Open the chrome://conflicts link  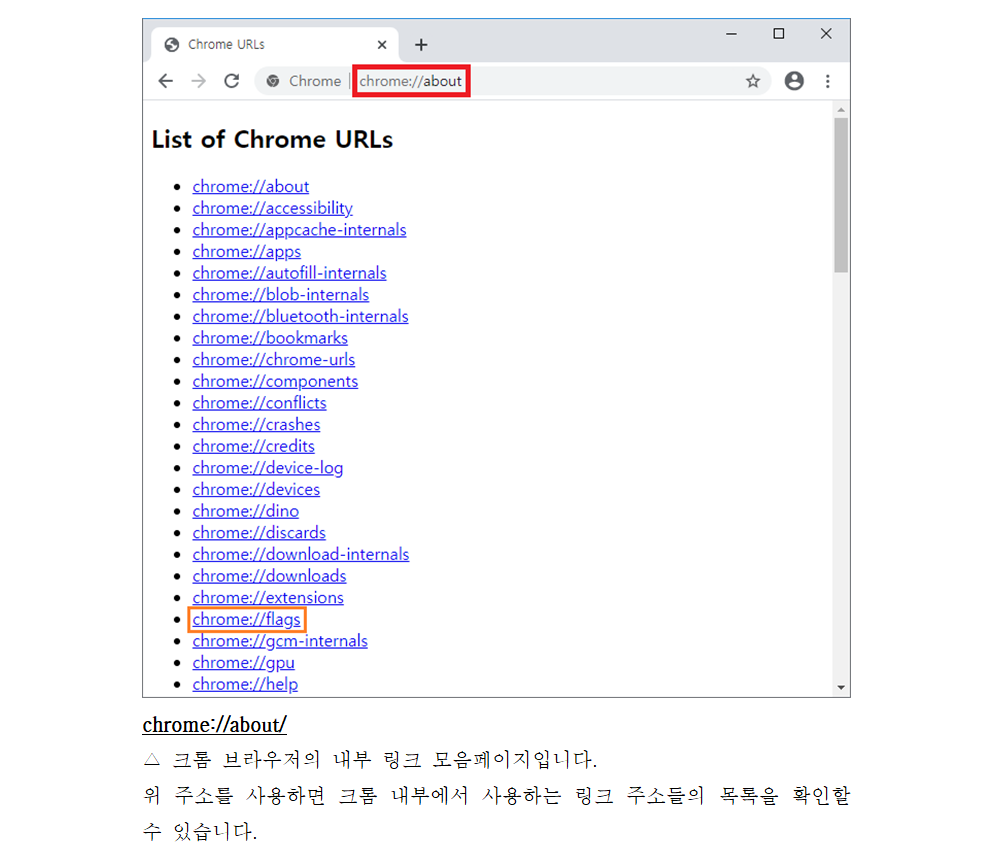click(x=259, y=403)
